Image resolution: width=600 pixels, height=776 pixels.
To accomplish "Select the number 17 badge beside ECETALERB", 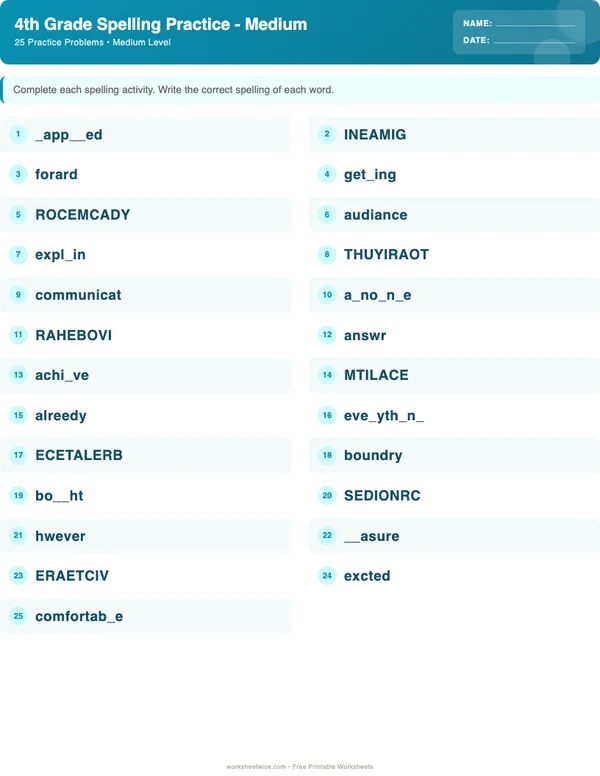I will pyautogui.click(x=18, y=455).
